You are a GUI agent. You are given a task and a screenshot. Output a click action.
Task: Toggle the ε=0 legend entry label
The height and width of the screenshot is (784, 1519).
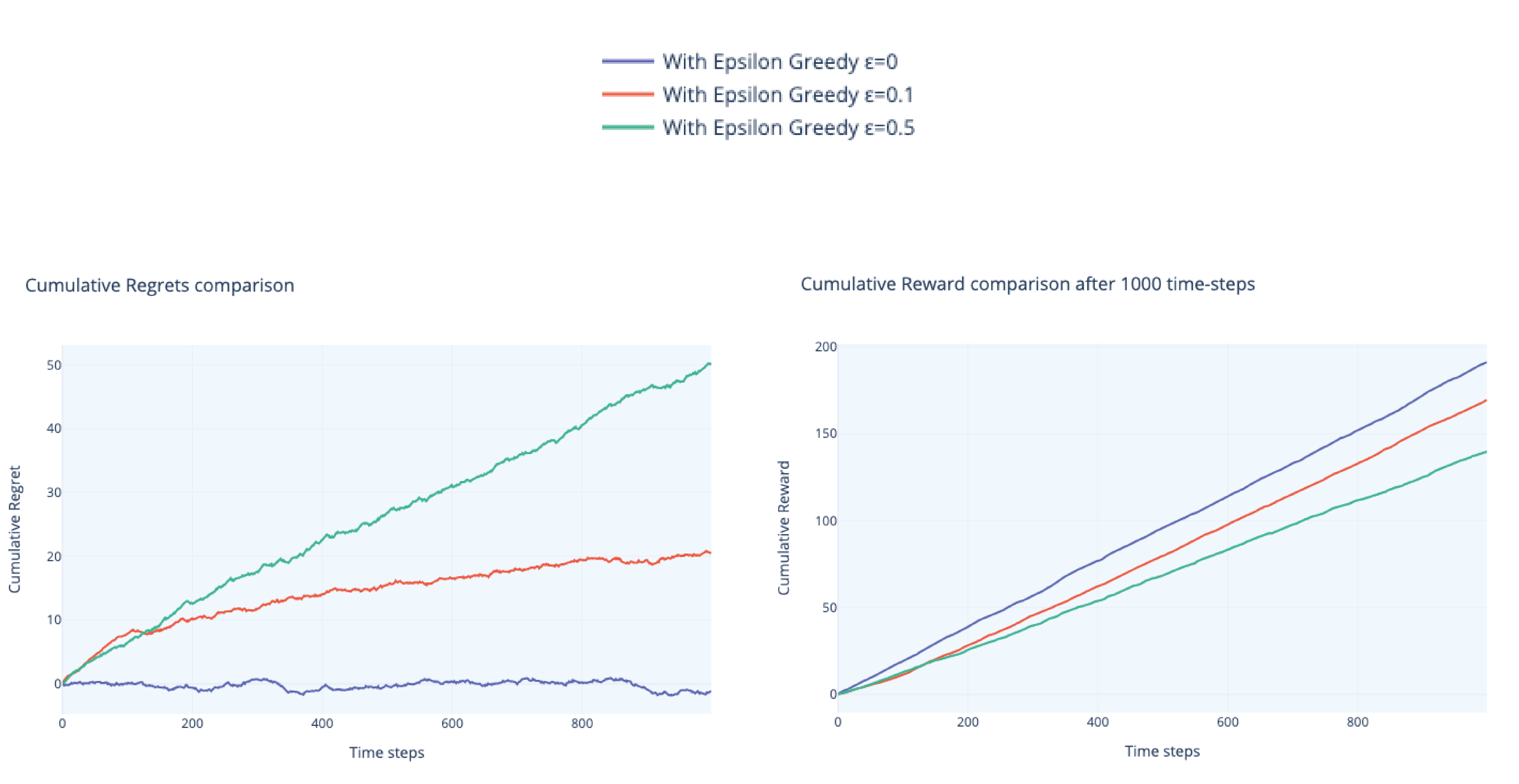780,61
